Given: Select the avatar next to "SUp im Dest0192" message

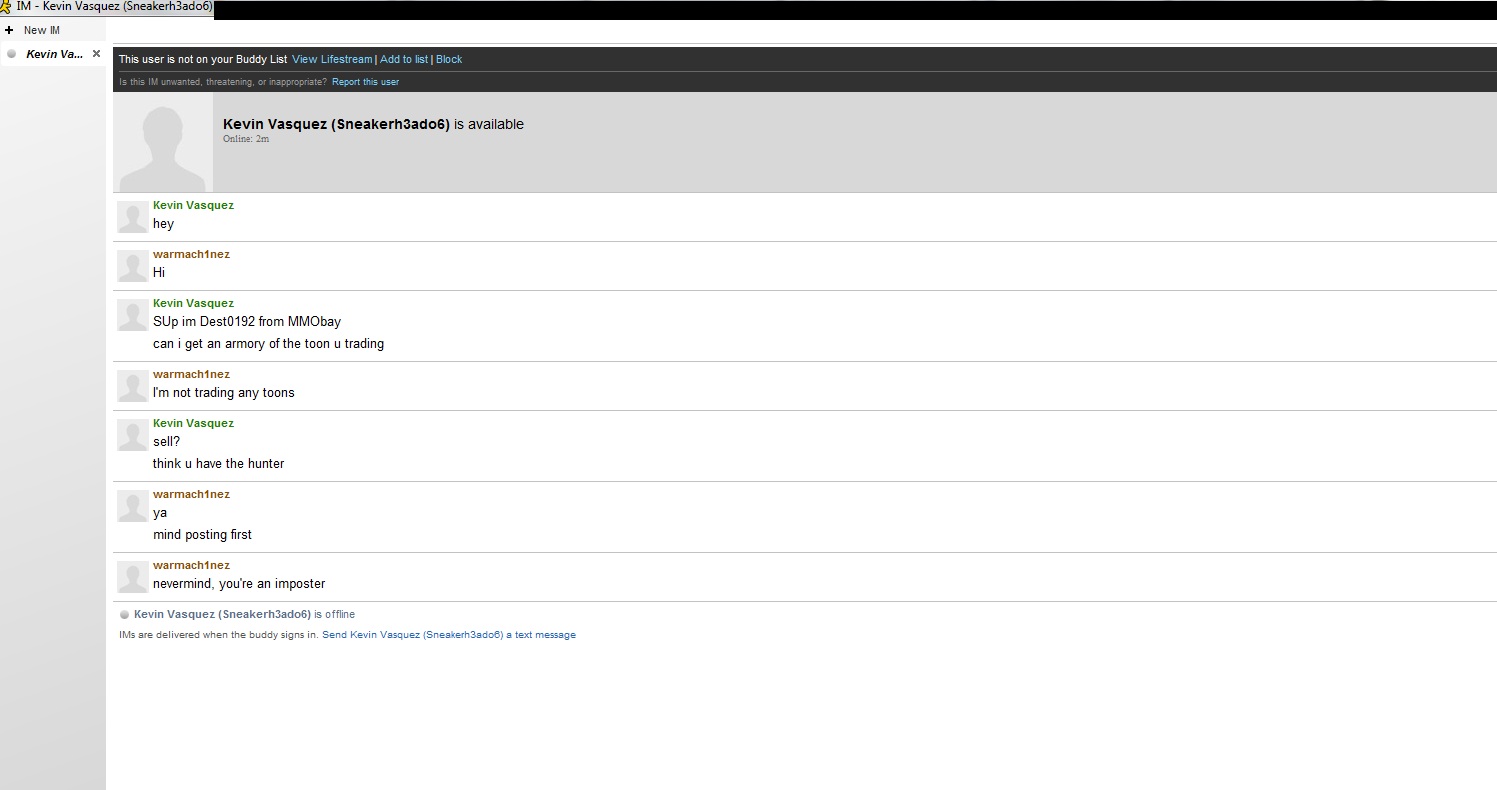Looking at the screenshot, I should pyautogui.click(x=133, y=315).
